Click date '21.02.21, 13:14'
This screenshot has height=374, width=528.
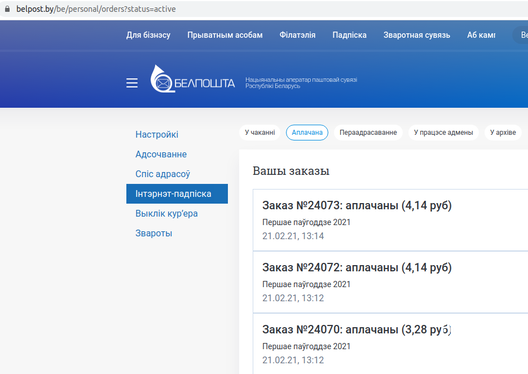293,236
